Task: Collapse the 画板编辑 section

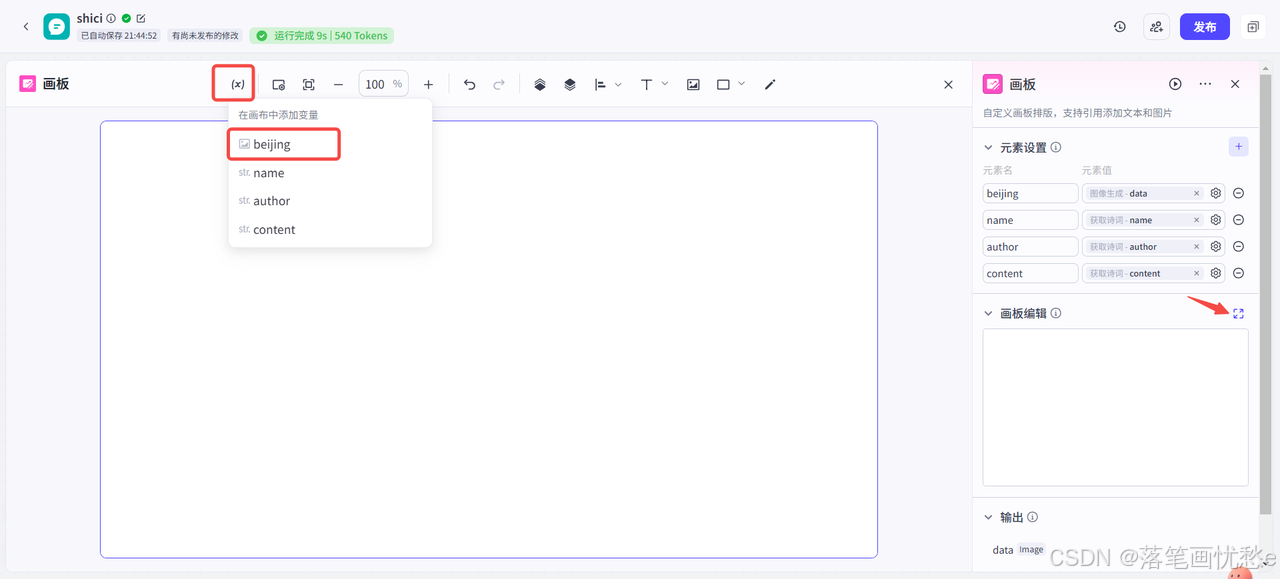Action: point(989,314)
